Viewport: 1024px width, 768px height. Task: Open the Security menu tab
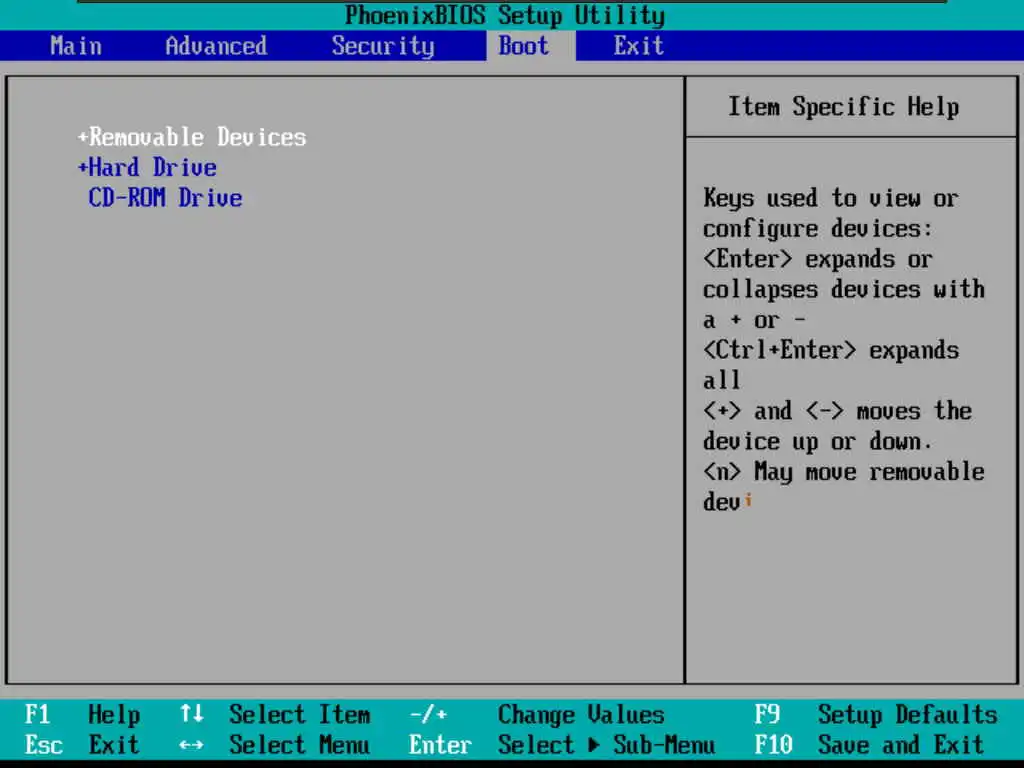coord(383,46)
